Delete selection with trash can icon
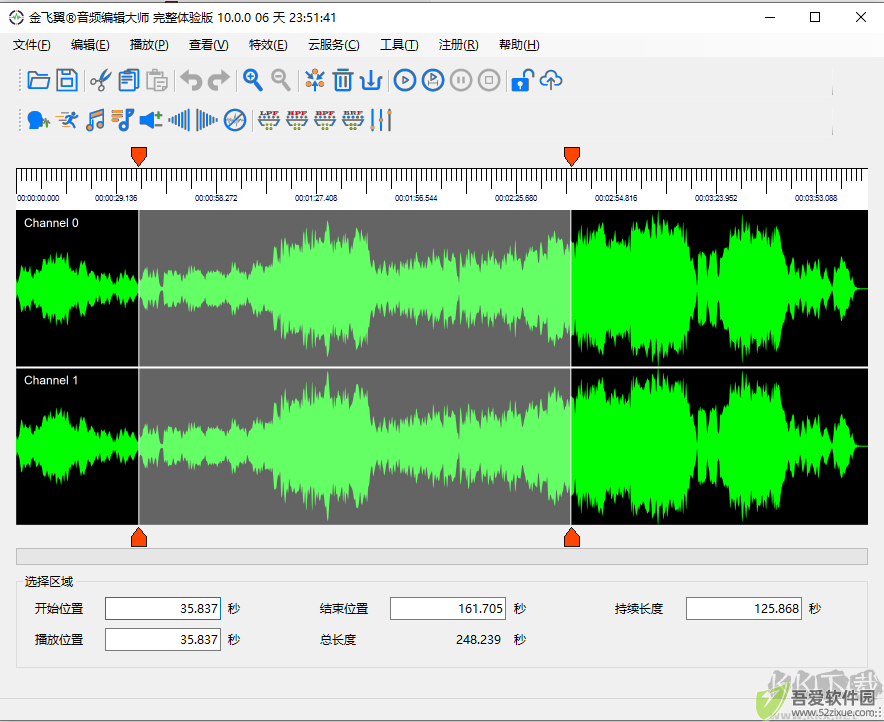The image size is (884, 722). tap(343, 81)
